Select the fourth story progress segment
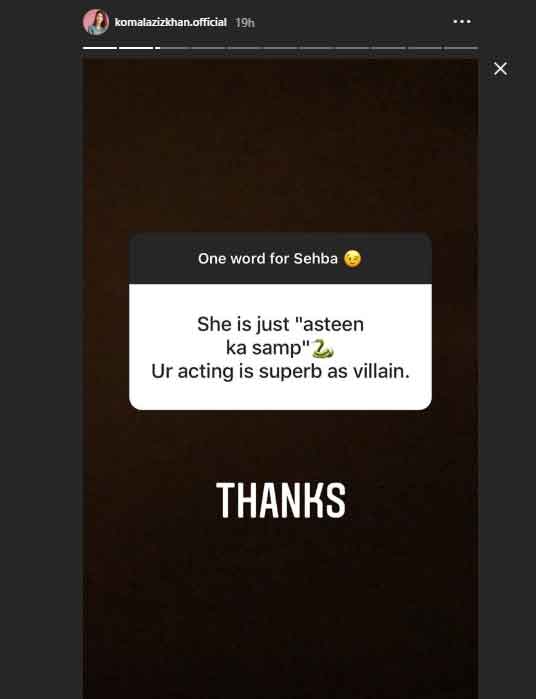 208,47
